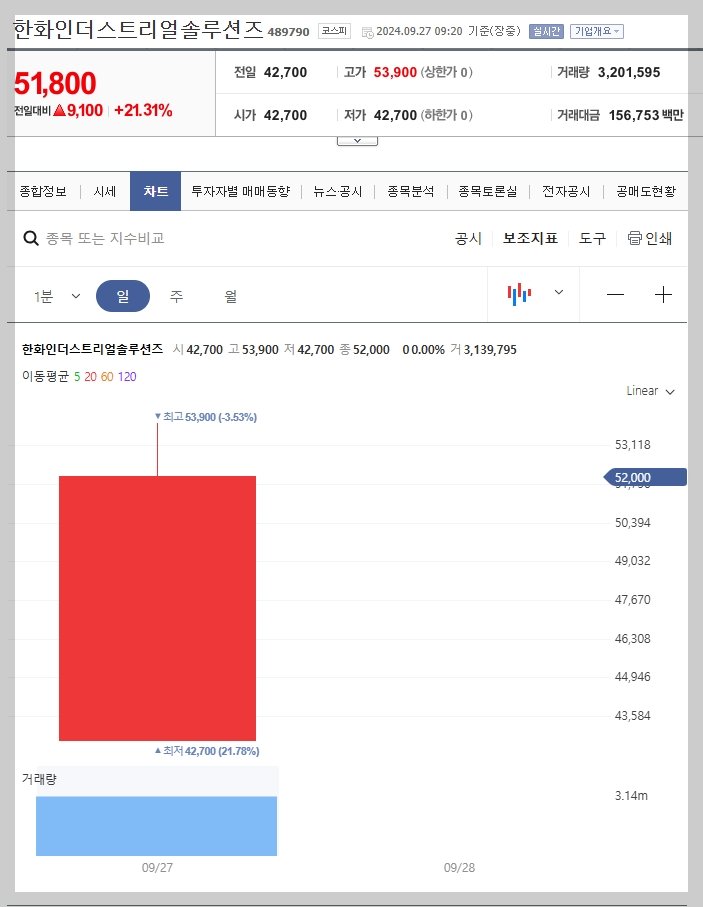Click the moving average 20 label
This screenshot has height=907, width=703.
coord(90,377)
